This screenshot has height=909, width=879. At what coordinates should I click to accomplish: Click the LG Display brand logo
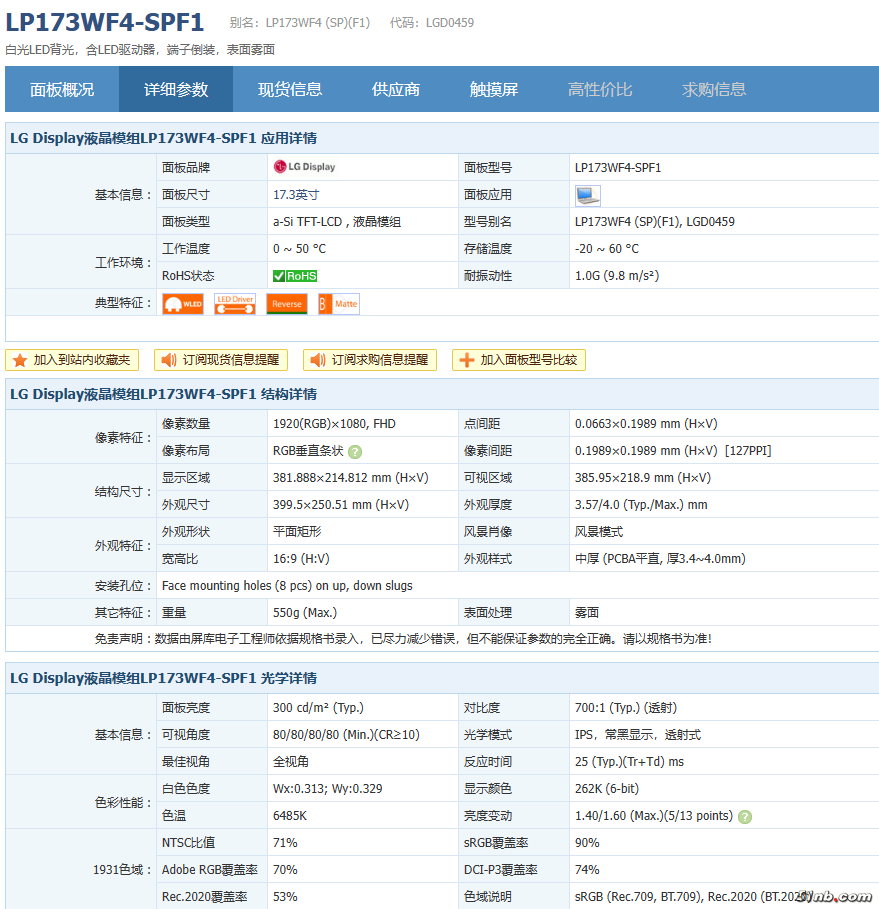pos(304,167)
